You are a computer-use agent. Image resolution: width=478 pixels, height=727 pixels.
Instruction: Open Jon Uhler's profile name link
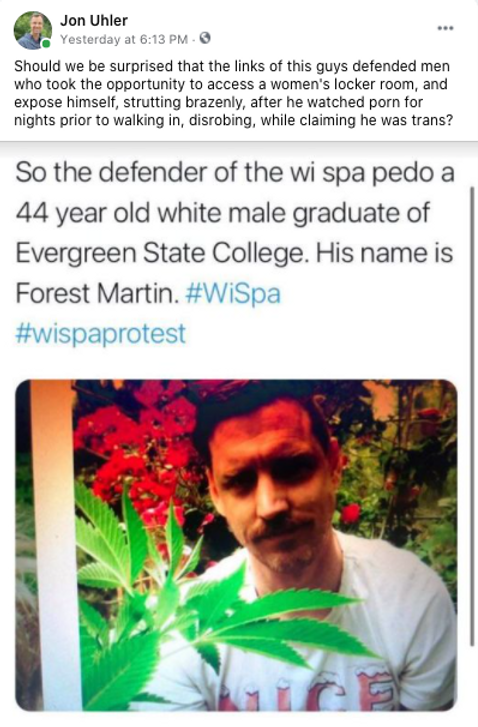(x=94, y=20)
